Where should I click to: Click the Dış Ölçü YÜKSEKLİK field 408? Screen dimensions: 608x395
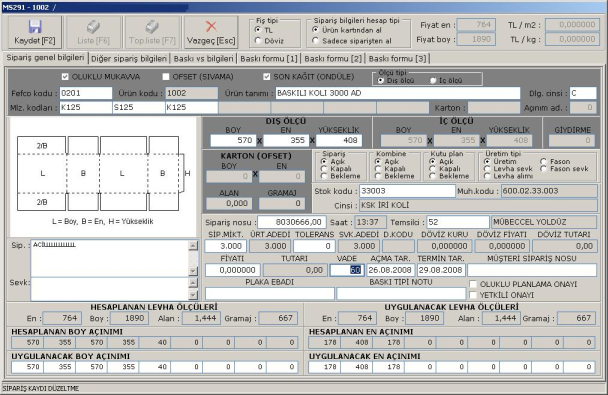coord(339,140)
